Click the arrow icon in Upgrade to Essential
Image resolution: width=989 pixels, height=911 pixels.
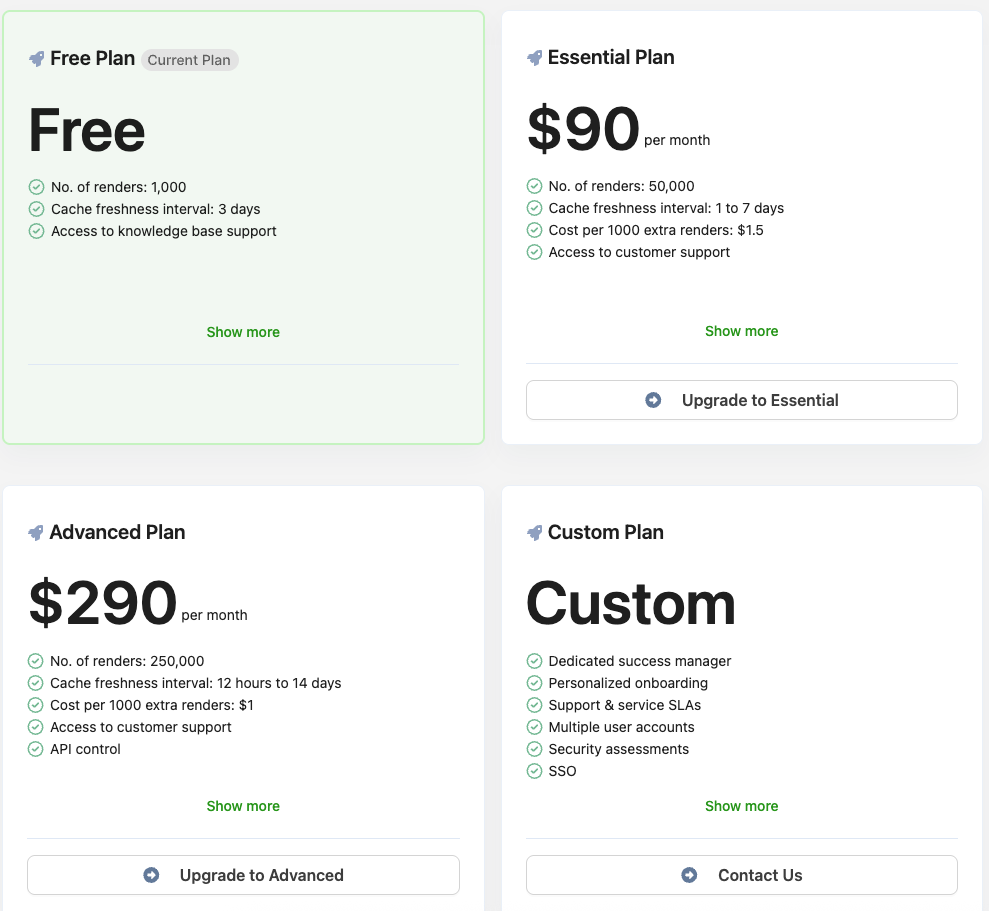pos(652,399)
